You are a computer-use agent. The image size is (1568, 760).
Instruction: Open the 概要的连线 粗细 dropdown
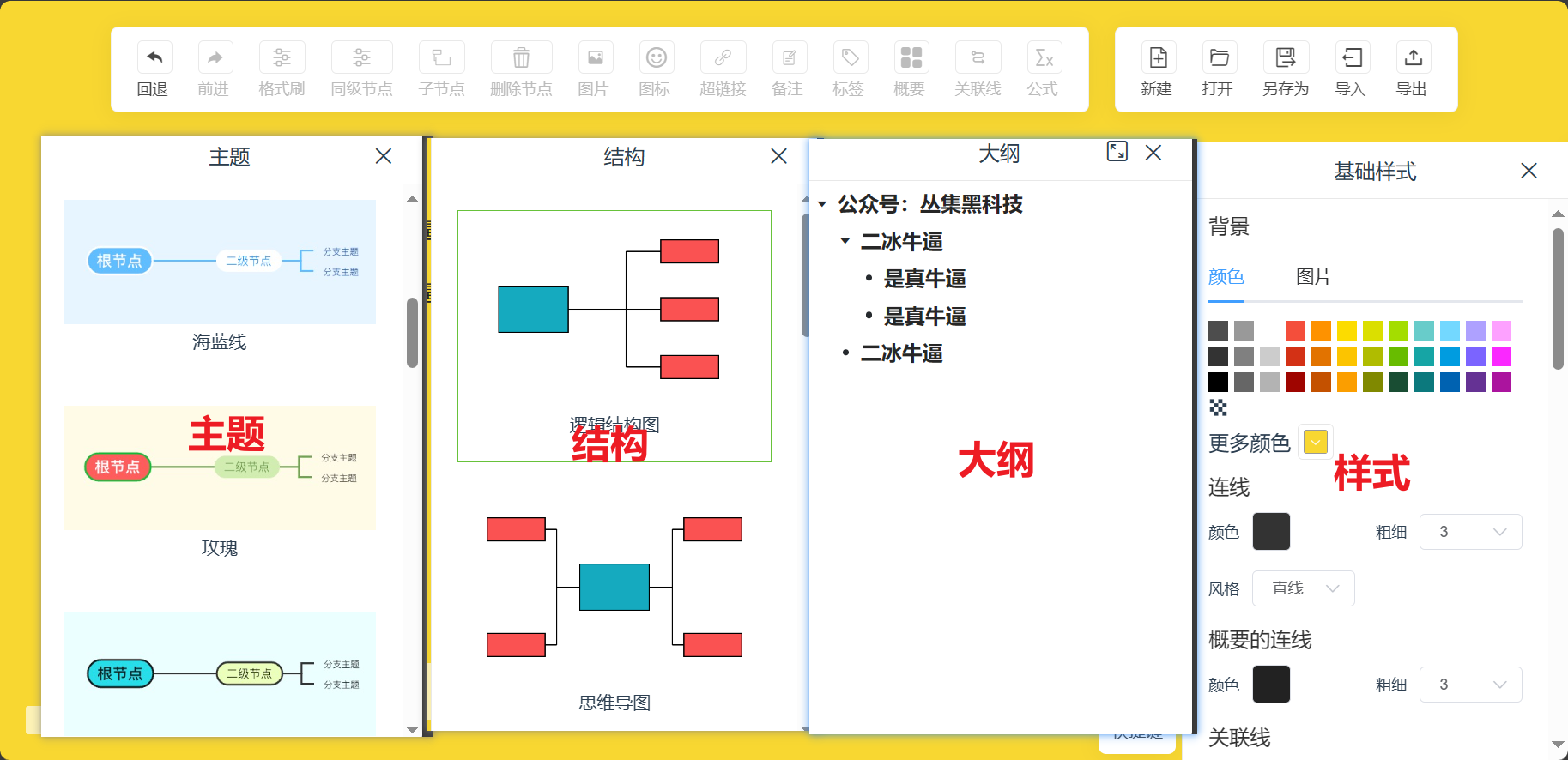(1471, 685)
